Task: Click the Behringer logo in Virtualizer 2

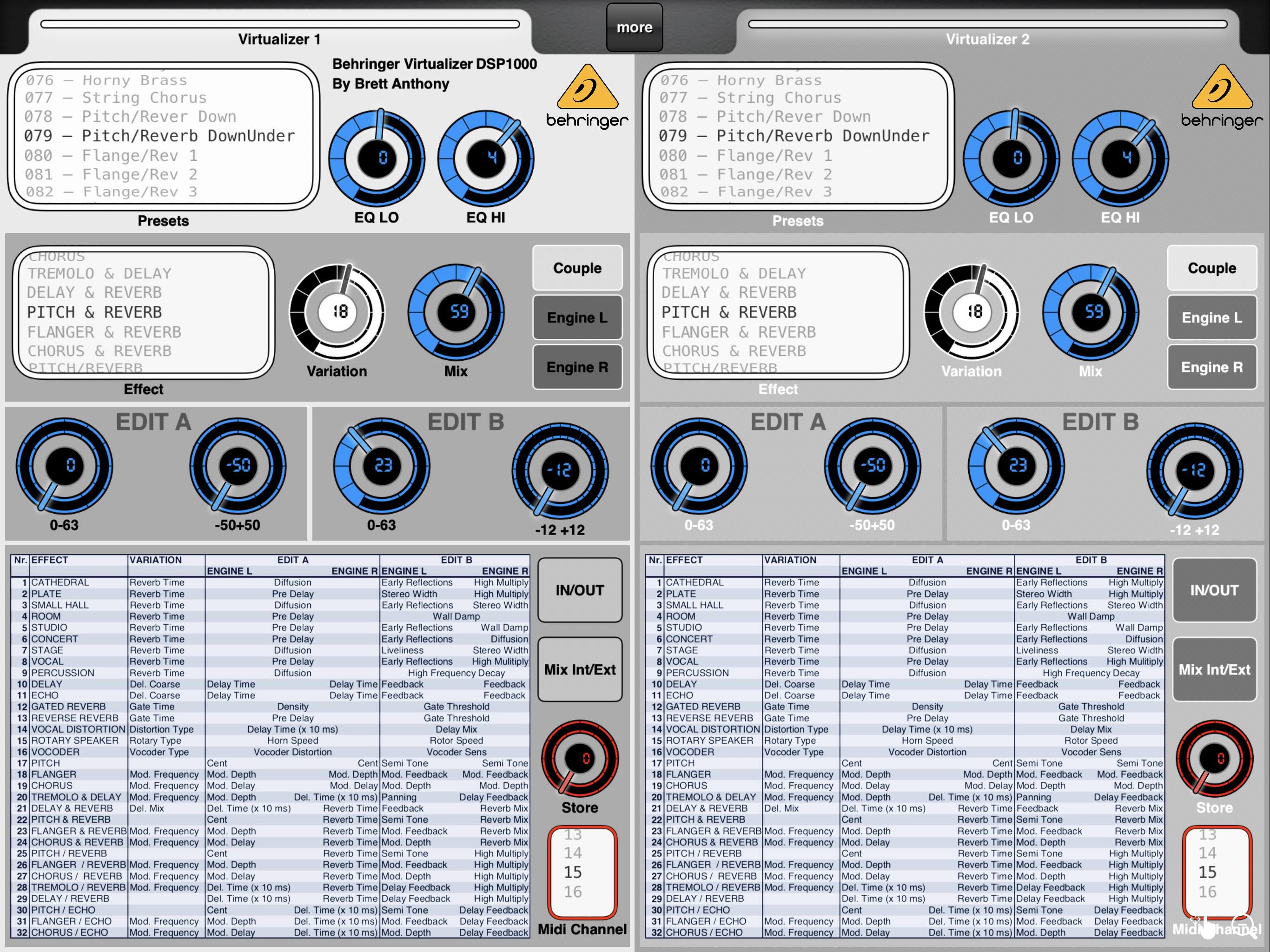Action: tap(1222, 97)
